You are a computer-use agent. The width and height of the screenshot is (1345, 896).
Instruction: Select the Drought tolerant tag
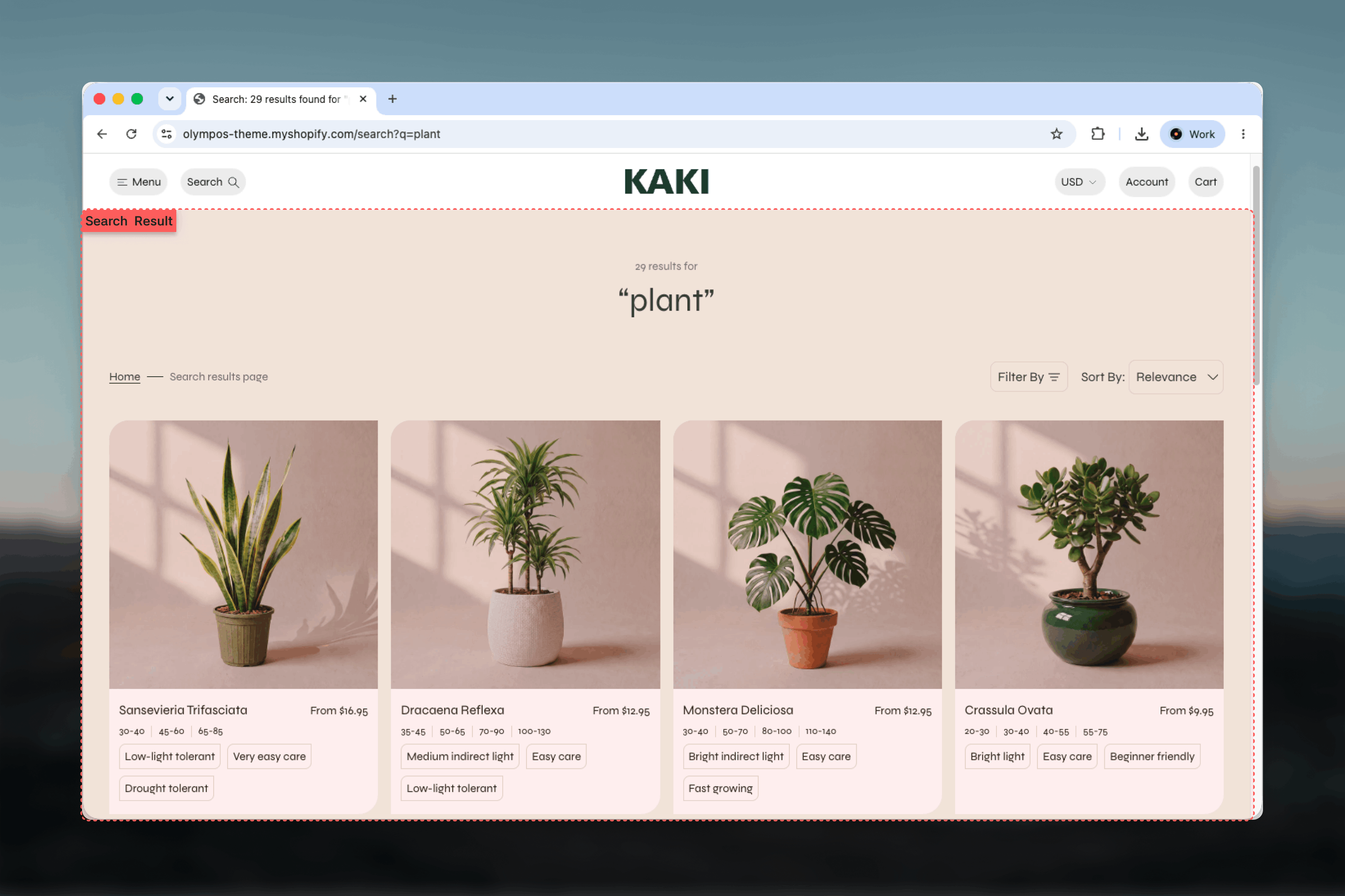tap(166, 788)
